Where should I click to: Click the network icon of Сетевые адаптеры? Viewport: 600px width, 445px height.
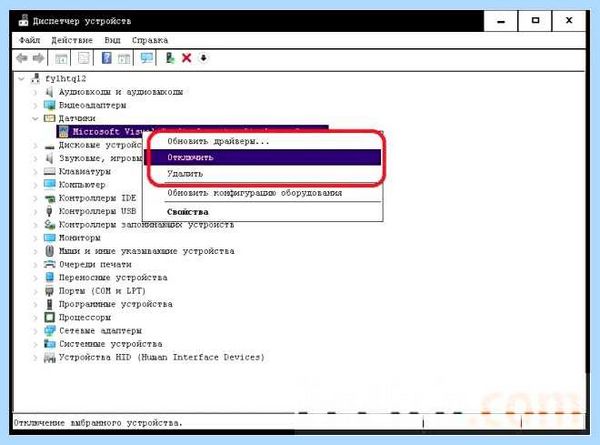tap(49, 331)
